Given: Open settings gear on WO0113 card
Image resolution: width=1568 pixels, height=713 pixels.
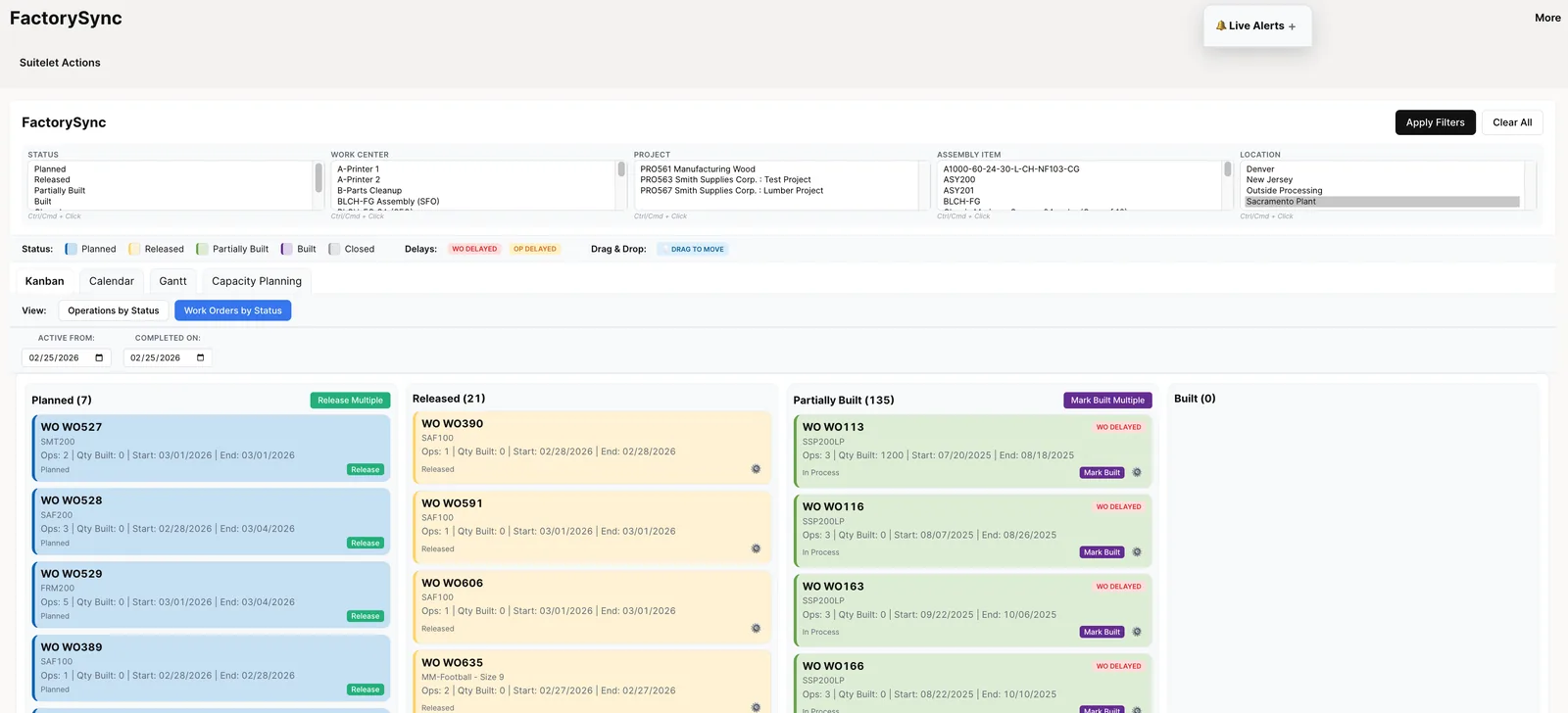Looking at the screenshot, I should tap(1137, 472).
